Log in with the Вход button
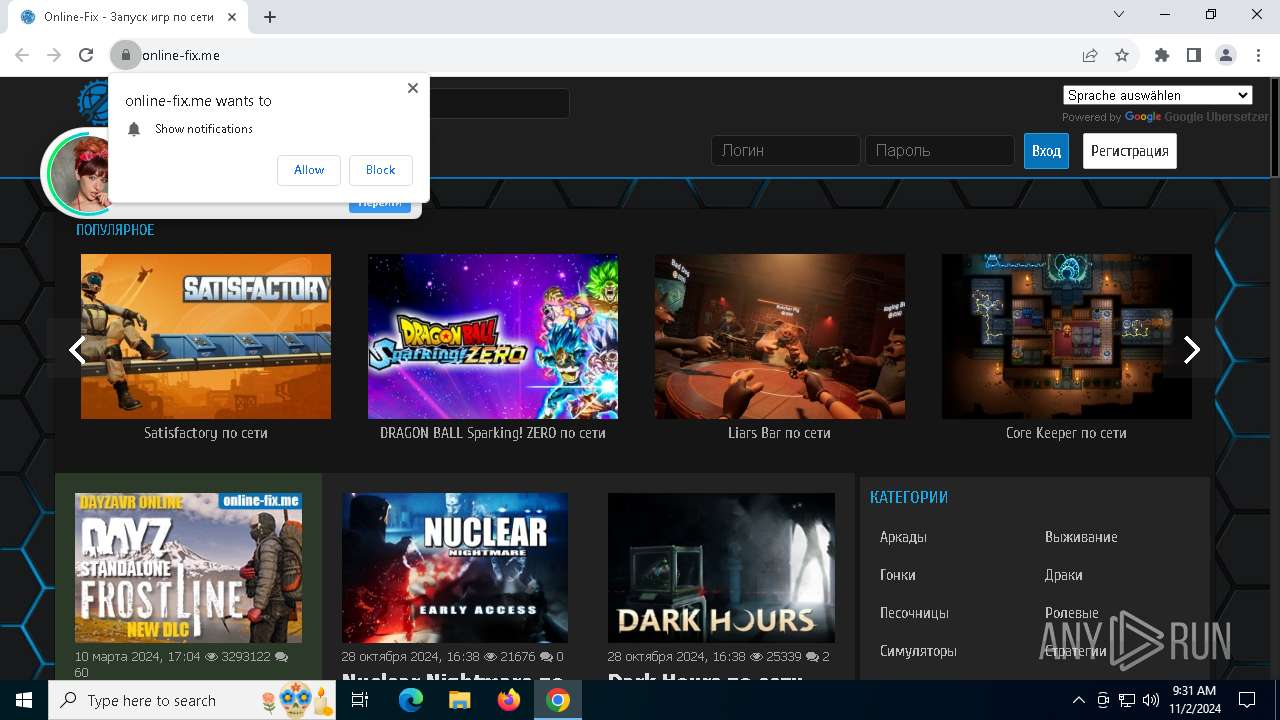This screenshot has width=1280, height=720. point(1046,151)
